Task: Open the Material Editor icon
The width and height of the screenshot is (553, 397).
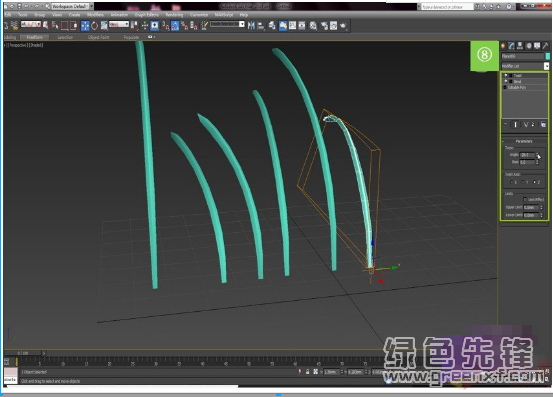Action: [x=313, y=26]
